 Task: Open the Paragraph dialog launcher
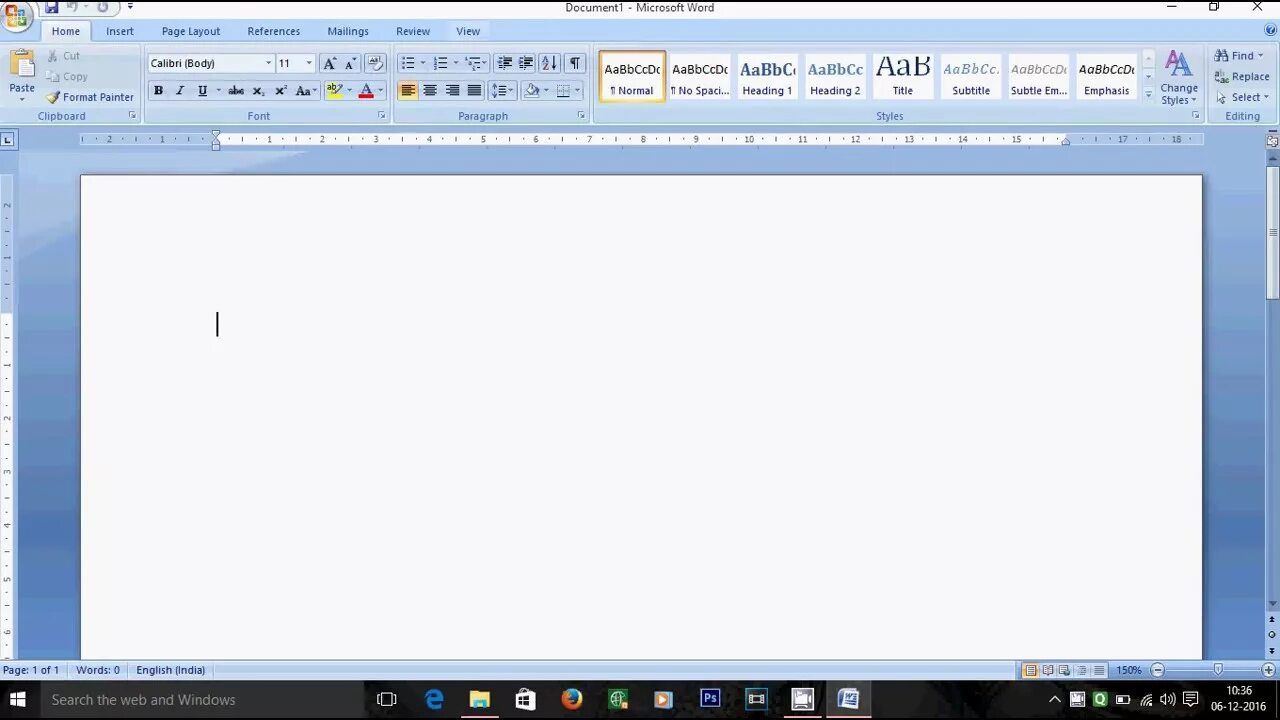tap(581, 116)
